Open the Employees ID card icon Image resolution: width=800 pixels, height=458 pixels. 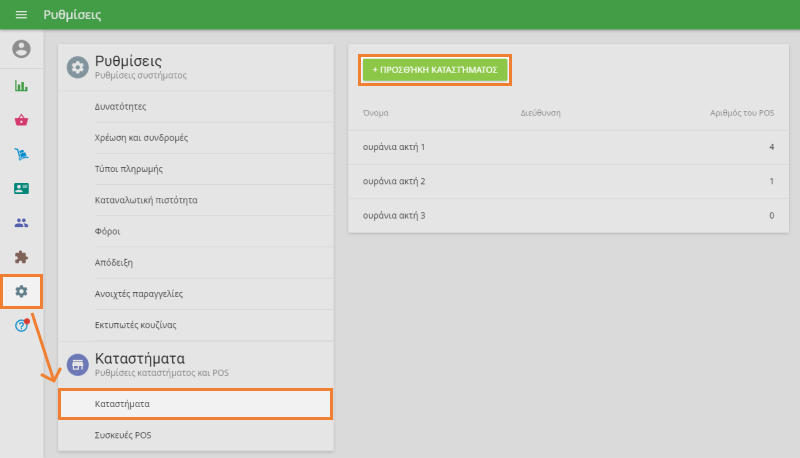[x=21, y=188]
